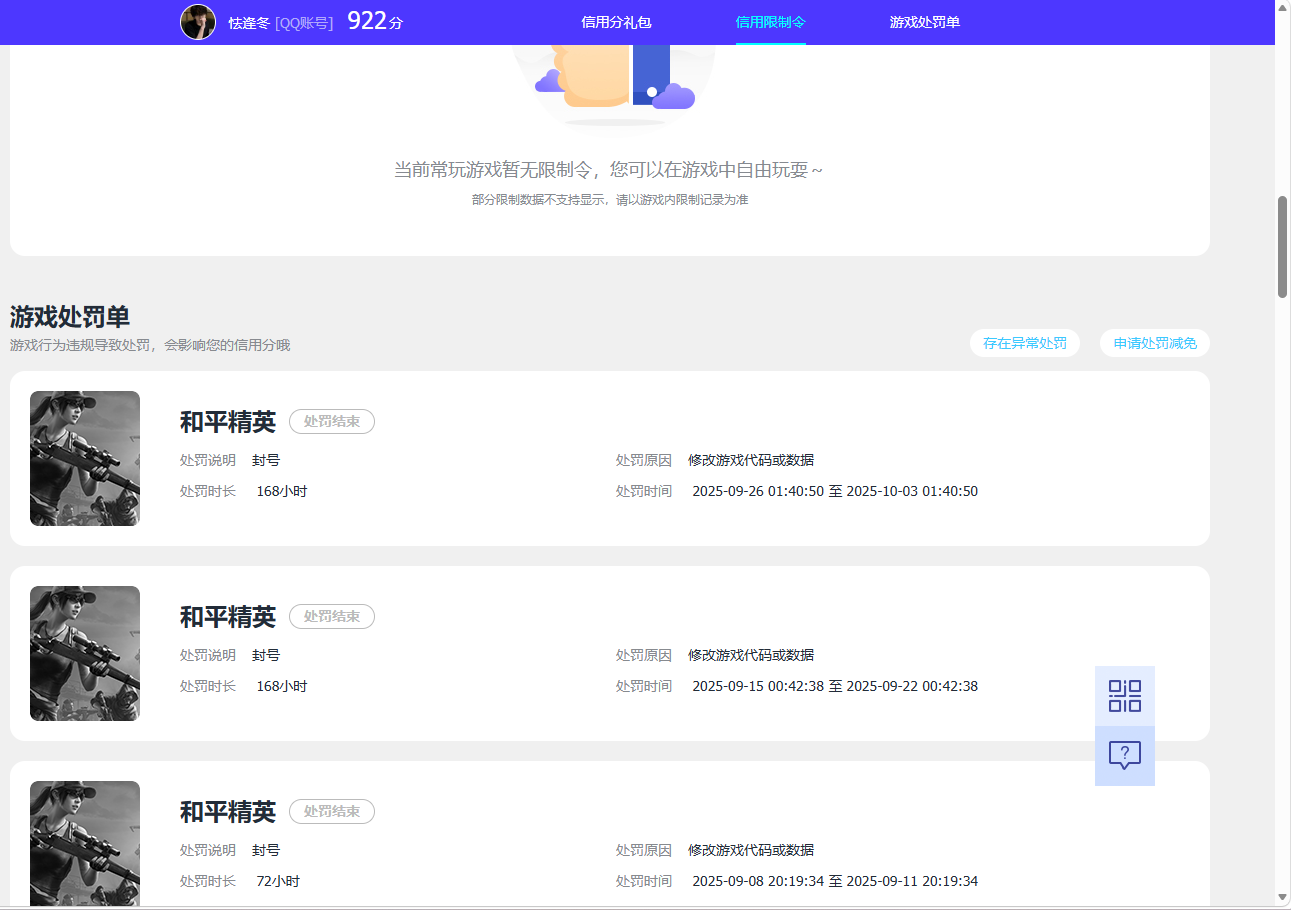The image size is (1291, 910).
Task: Click 72小时 penalty duration value
Action: point(278,881)
